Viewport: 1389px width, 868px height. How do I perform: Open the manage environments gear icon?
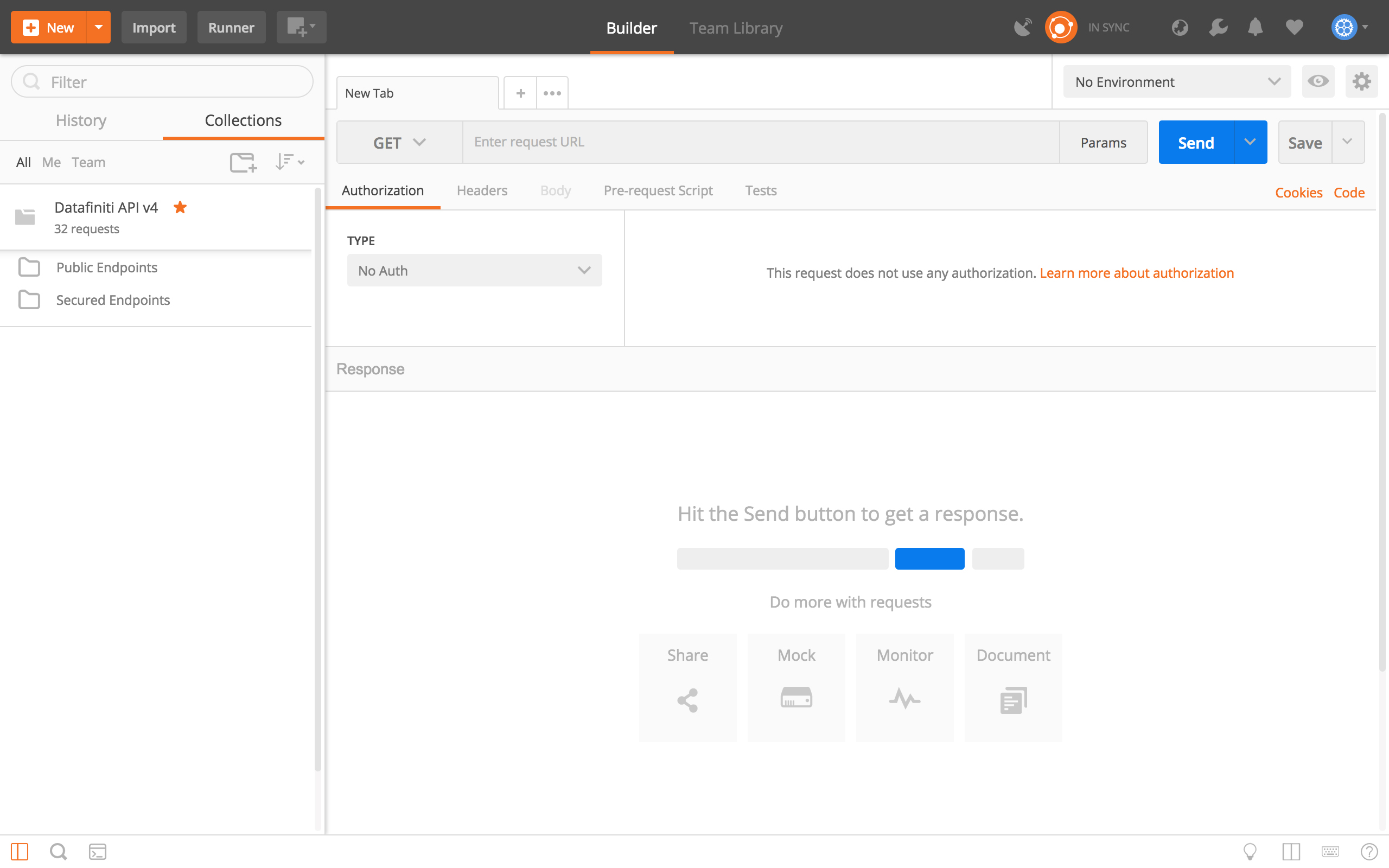pos(1361,81)
